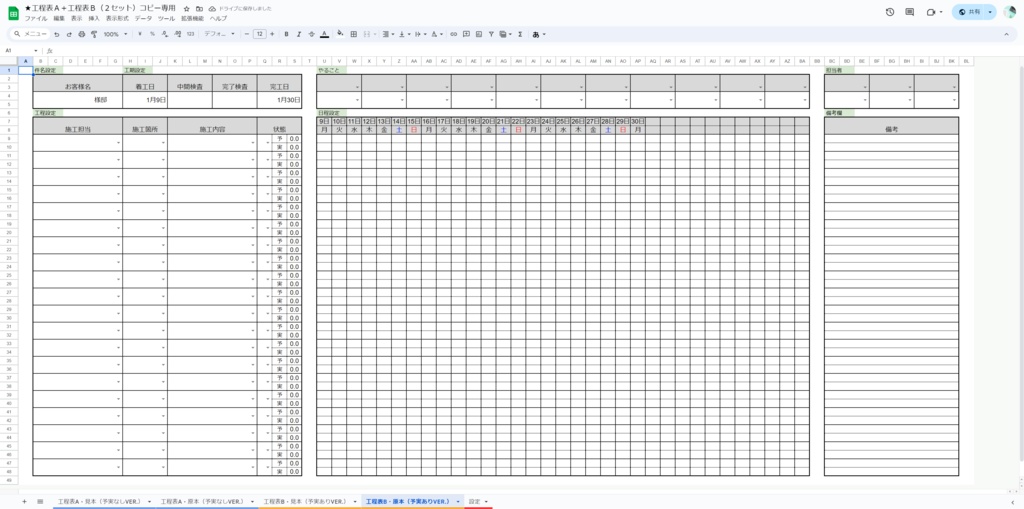This screenshot has height=509, width=1024.
Task: Select the 1月30日 完工日 cell
Action: [x=280, y=100]
